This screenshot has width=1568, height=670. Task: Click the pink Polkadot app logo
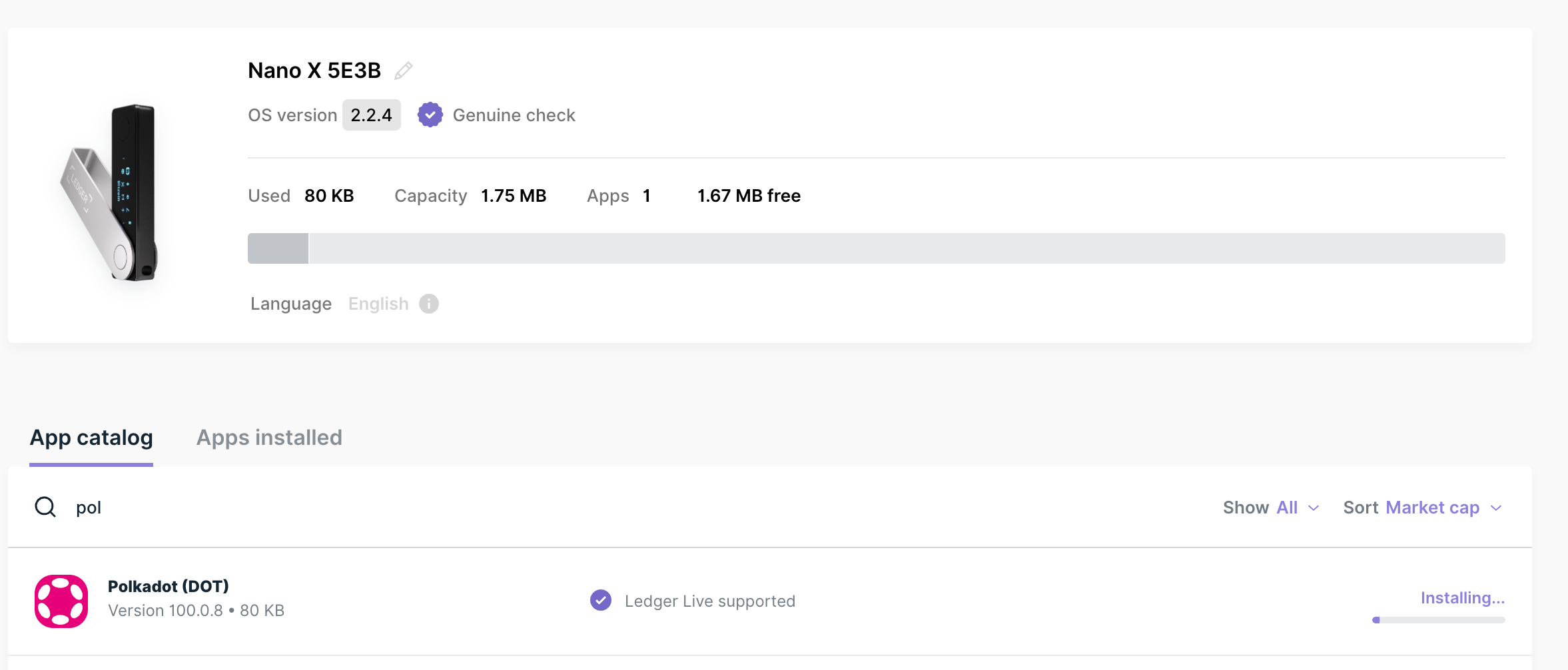(x=61, y=601)
